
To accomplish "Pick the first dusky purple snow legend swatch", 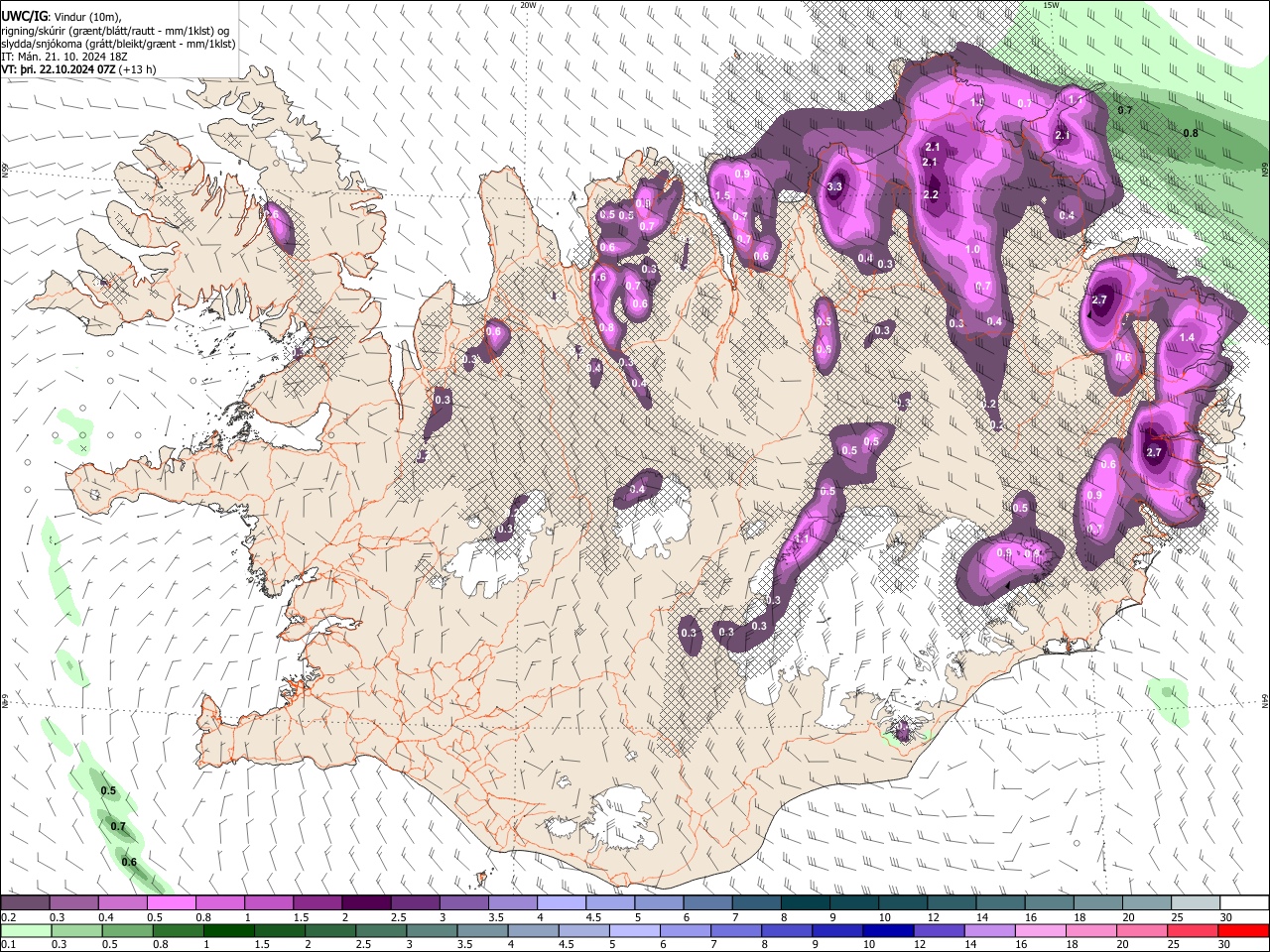I will [x=25, y=903].
